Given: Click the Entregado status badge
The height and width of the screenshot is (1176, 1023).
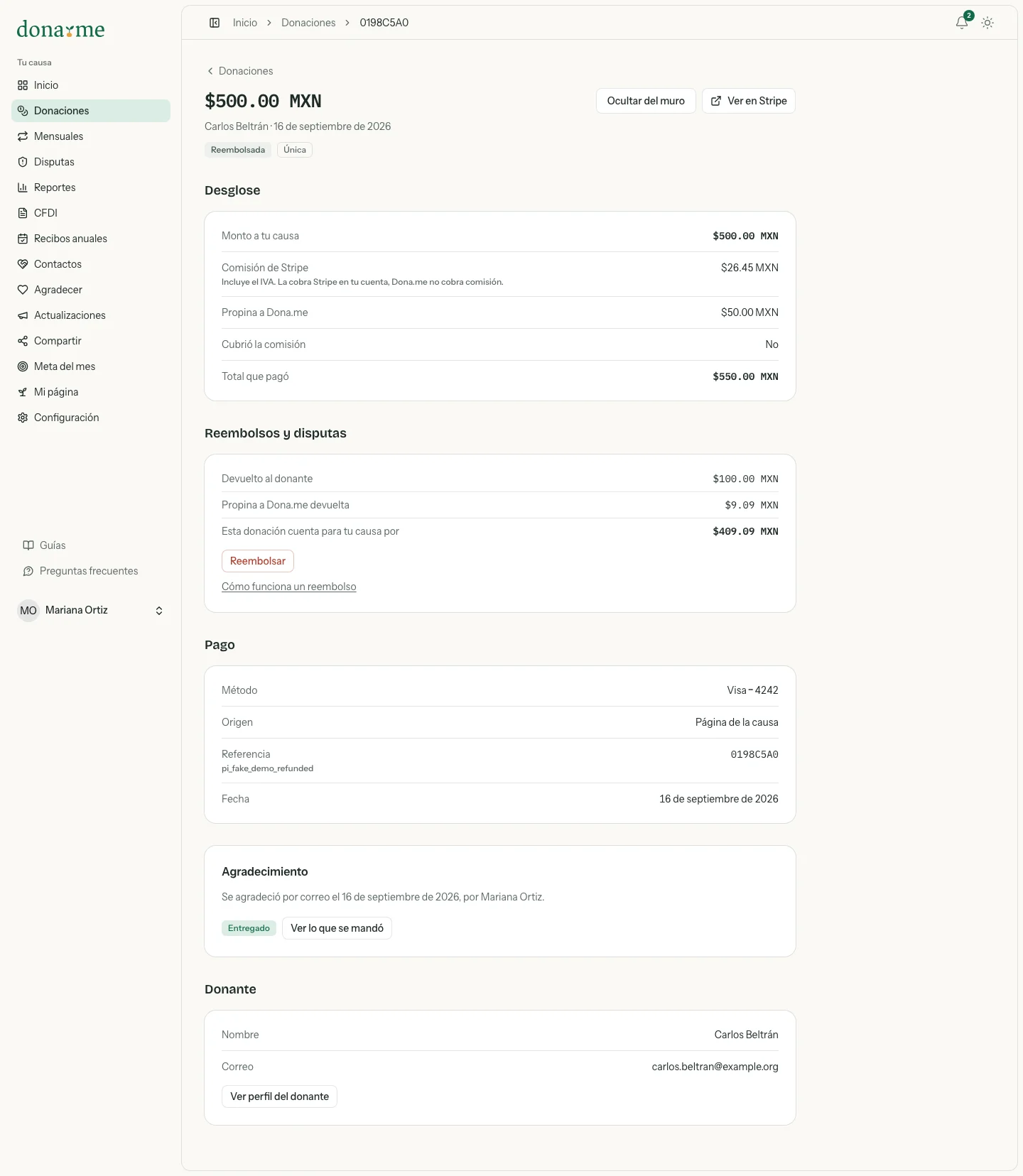Looking at the screenshot, I should point(249,928).
